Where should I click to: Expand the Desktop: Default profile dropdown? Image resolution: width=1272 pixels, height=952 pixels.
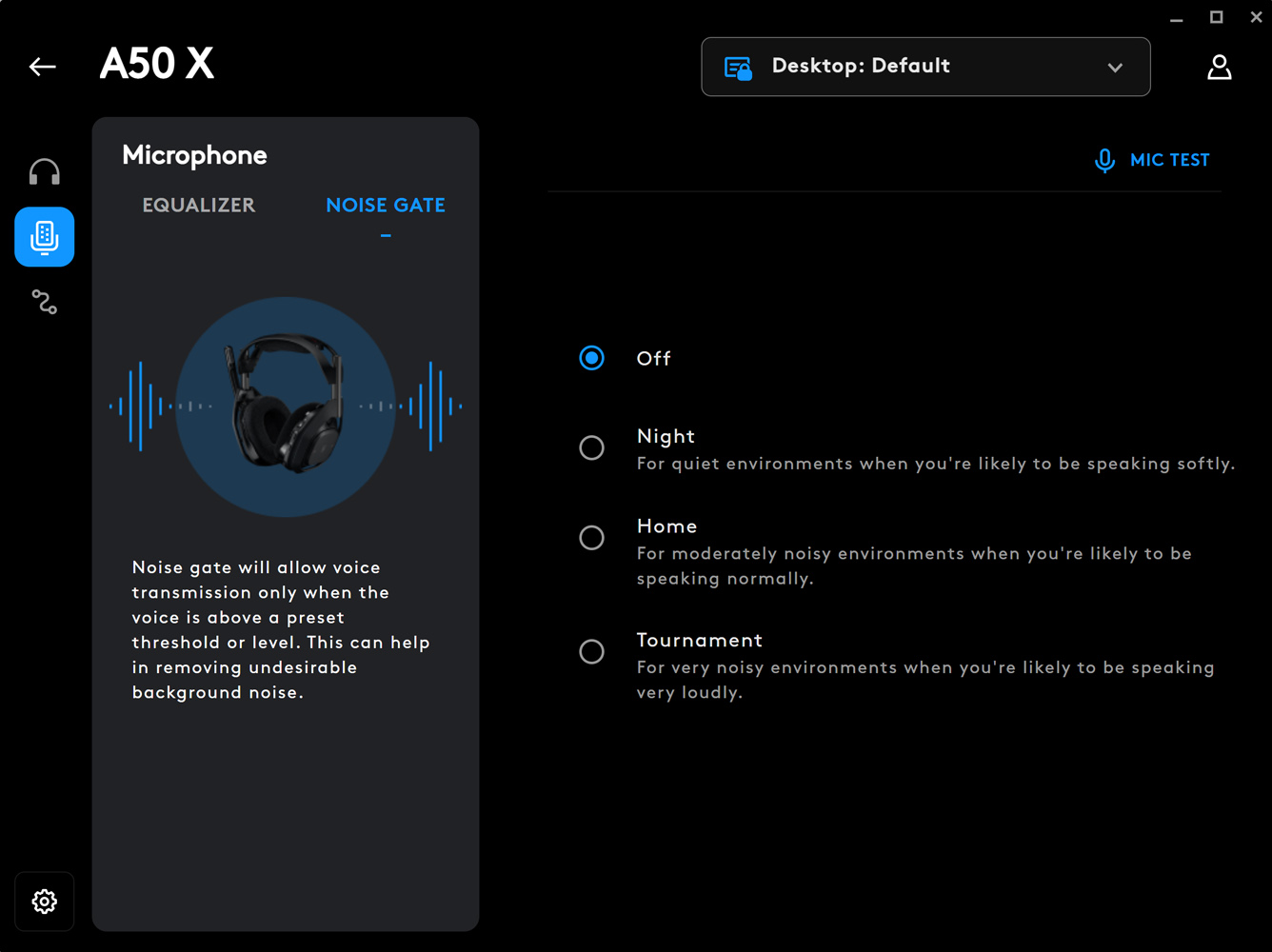pos(925,67)
